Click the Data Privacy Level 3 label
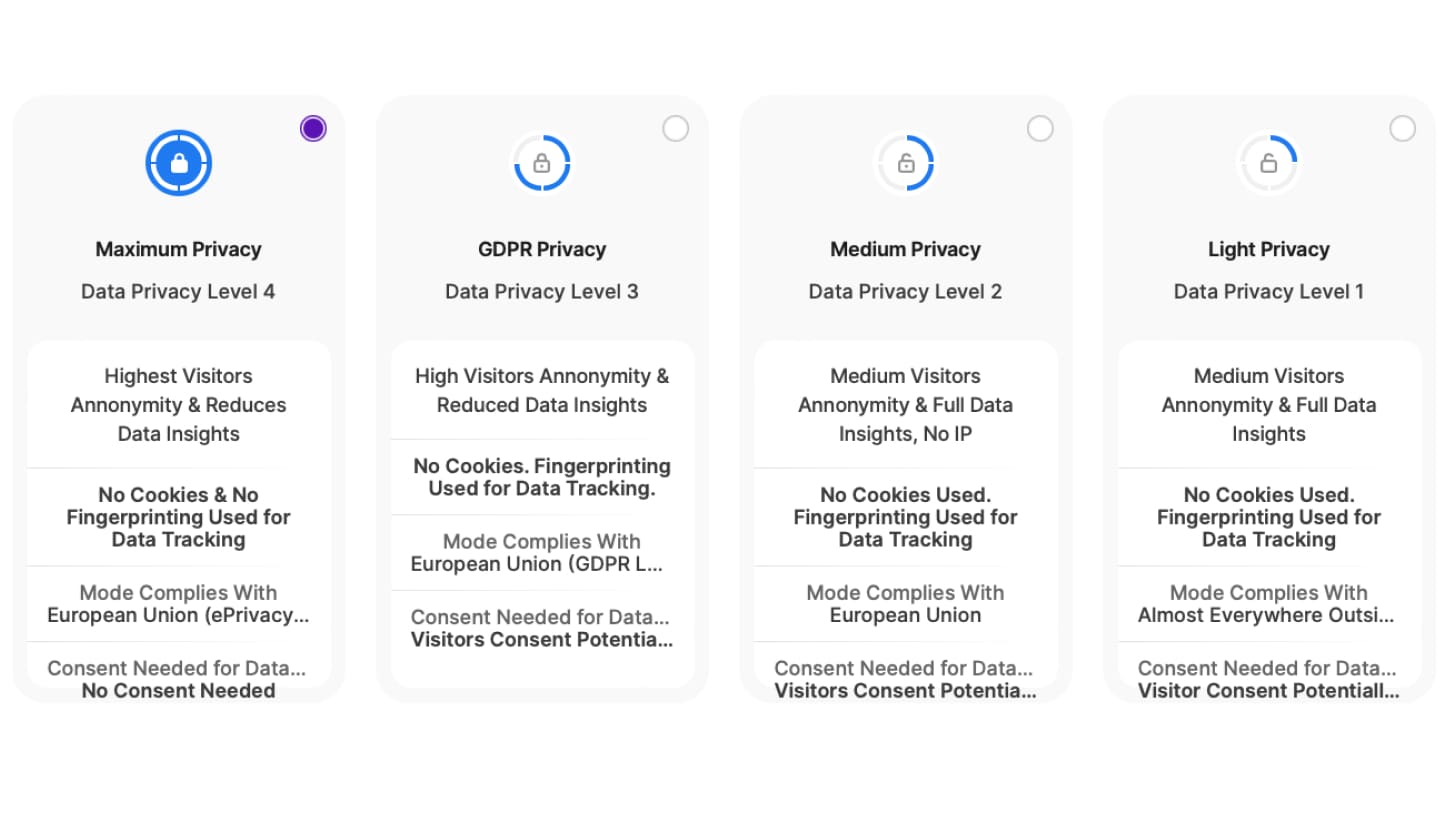Image resolution: width=1456 pixels, height=816 pixels. click(x=542, y=292)
